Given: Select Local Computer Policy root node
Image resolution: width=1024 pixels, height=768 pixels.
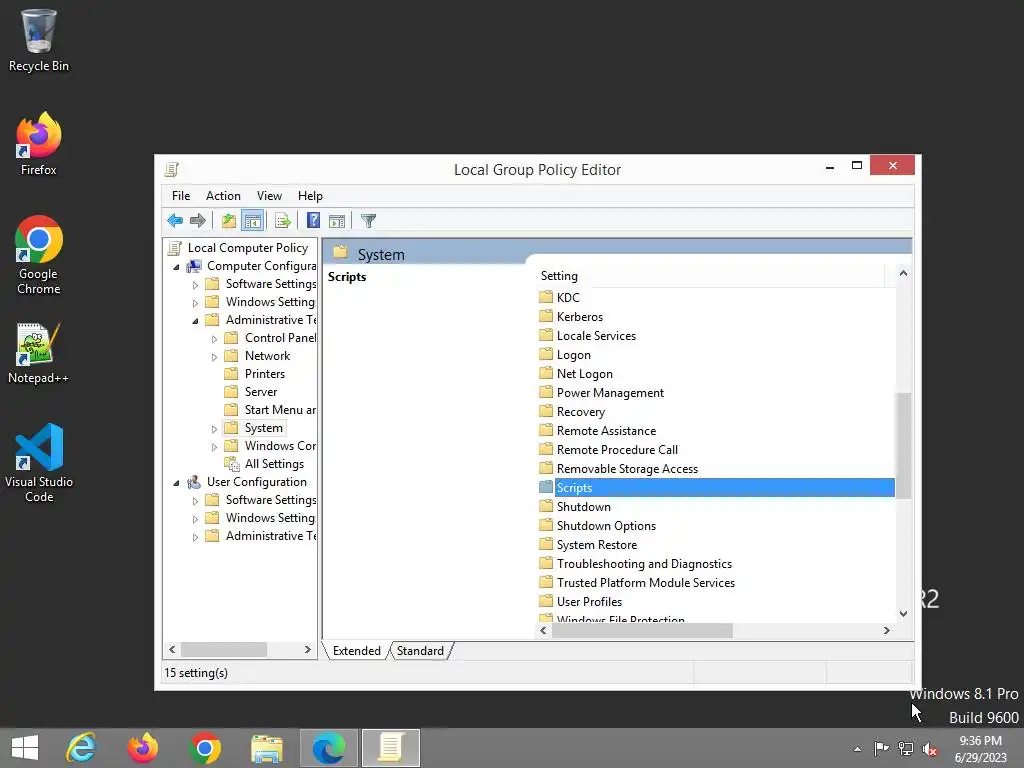Looking at the screenshot, I should coord(248,248).
